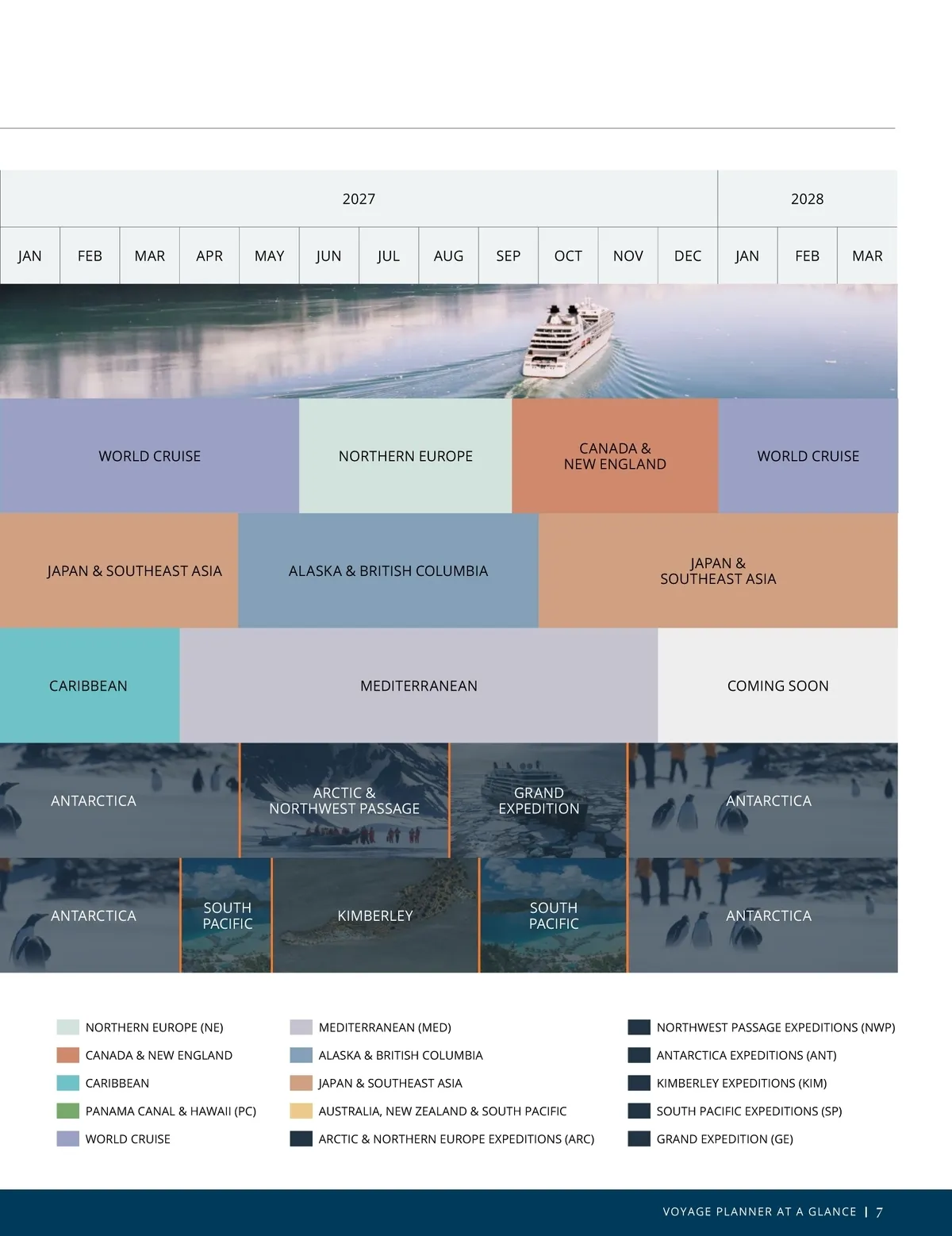The height and width of the screenshot is (1236, 952).
Task: Open the Northern Europe schedule block
Action: [x=405, y=456]
